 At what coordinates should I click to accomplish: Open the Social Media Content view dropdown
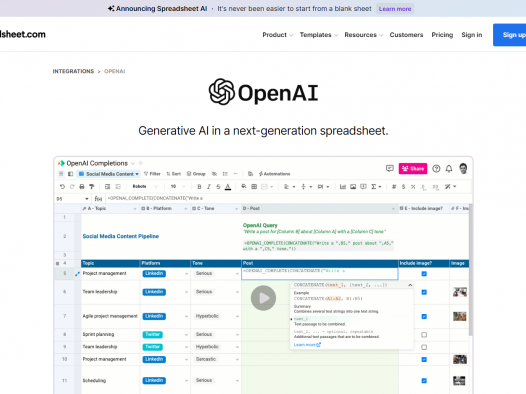coord(109,174)
